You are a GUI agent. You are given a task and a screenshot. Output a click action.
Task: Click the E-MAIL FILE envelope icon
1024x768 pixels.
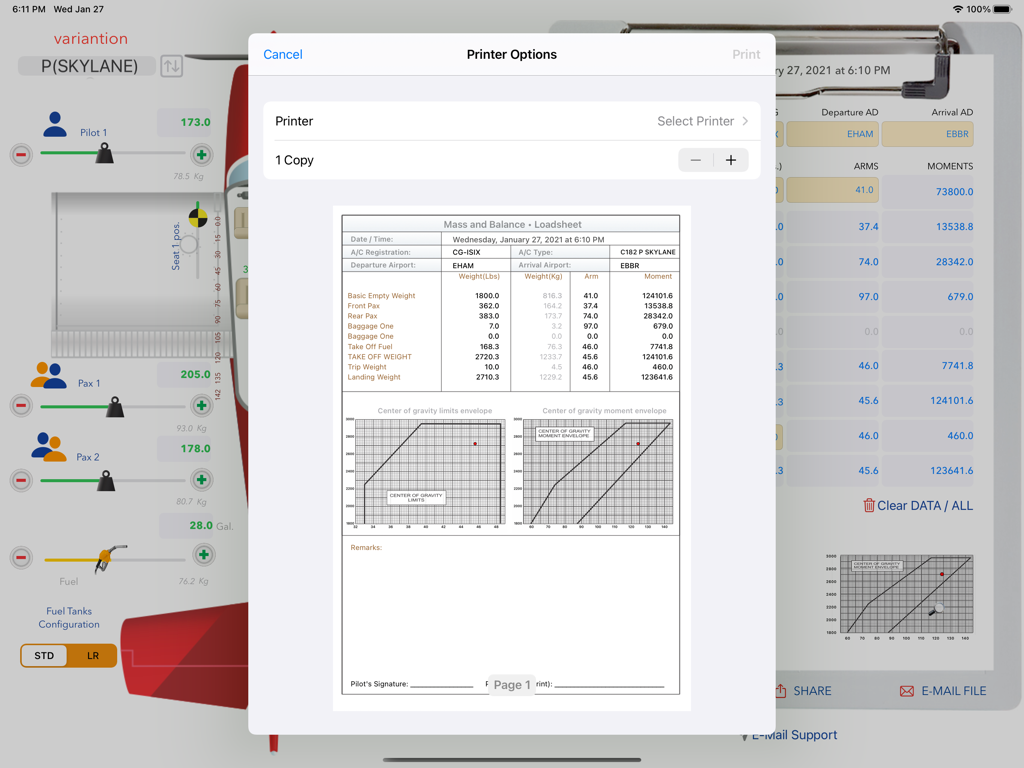[907, 691]
